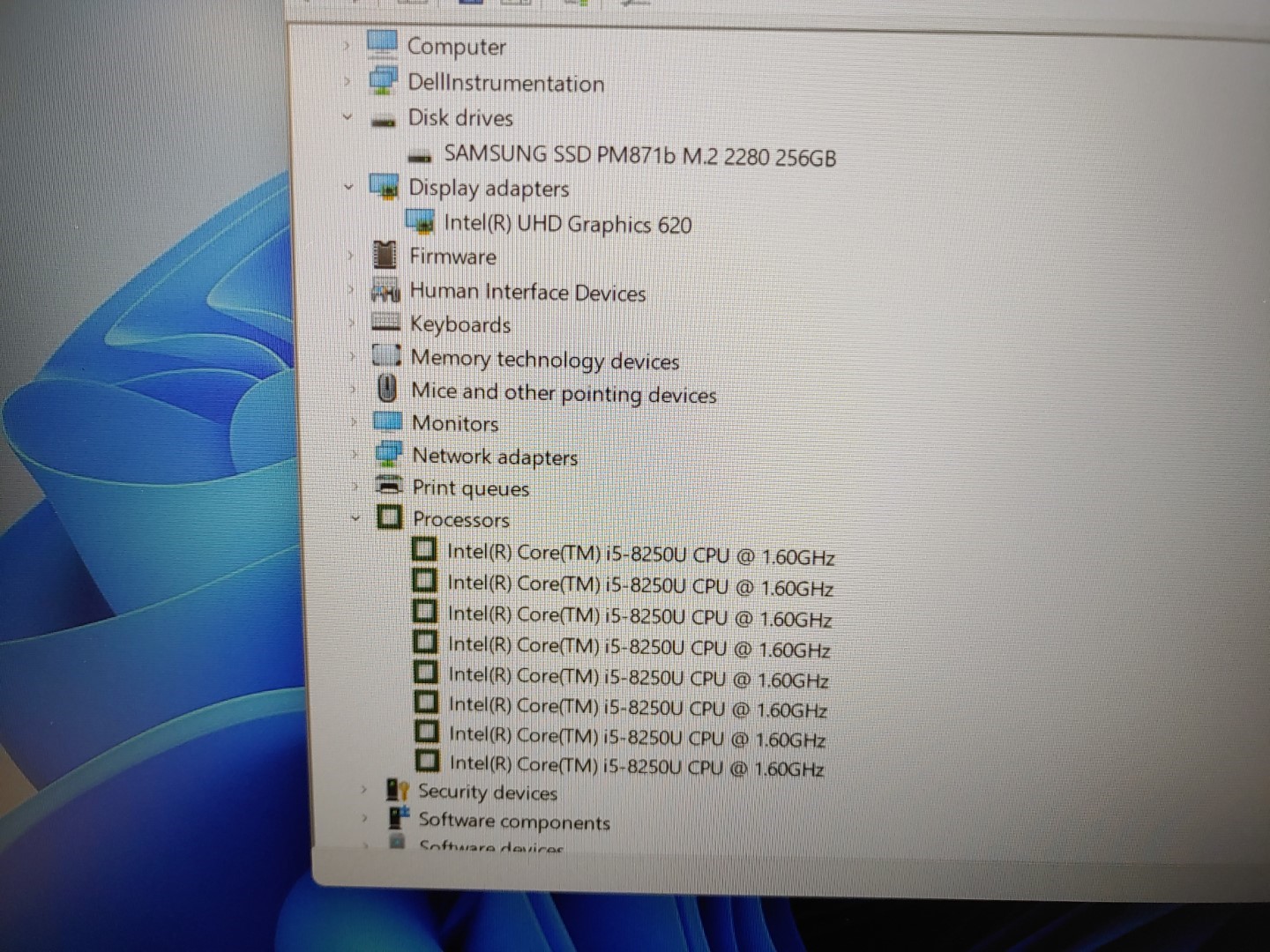Click the mouse icon beside Mice and other pointing devices

point(387,389)
